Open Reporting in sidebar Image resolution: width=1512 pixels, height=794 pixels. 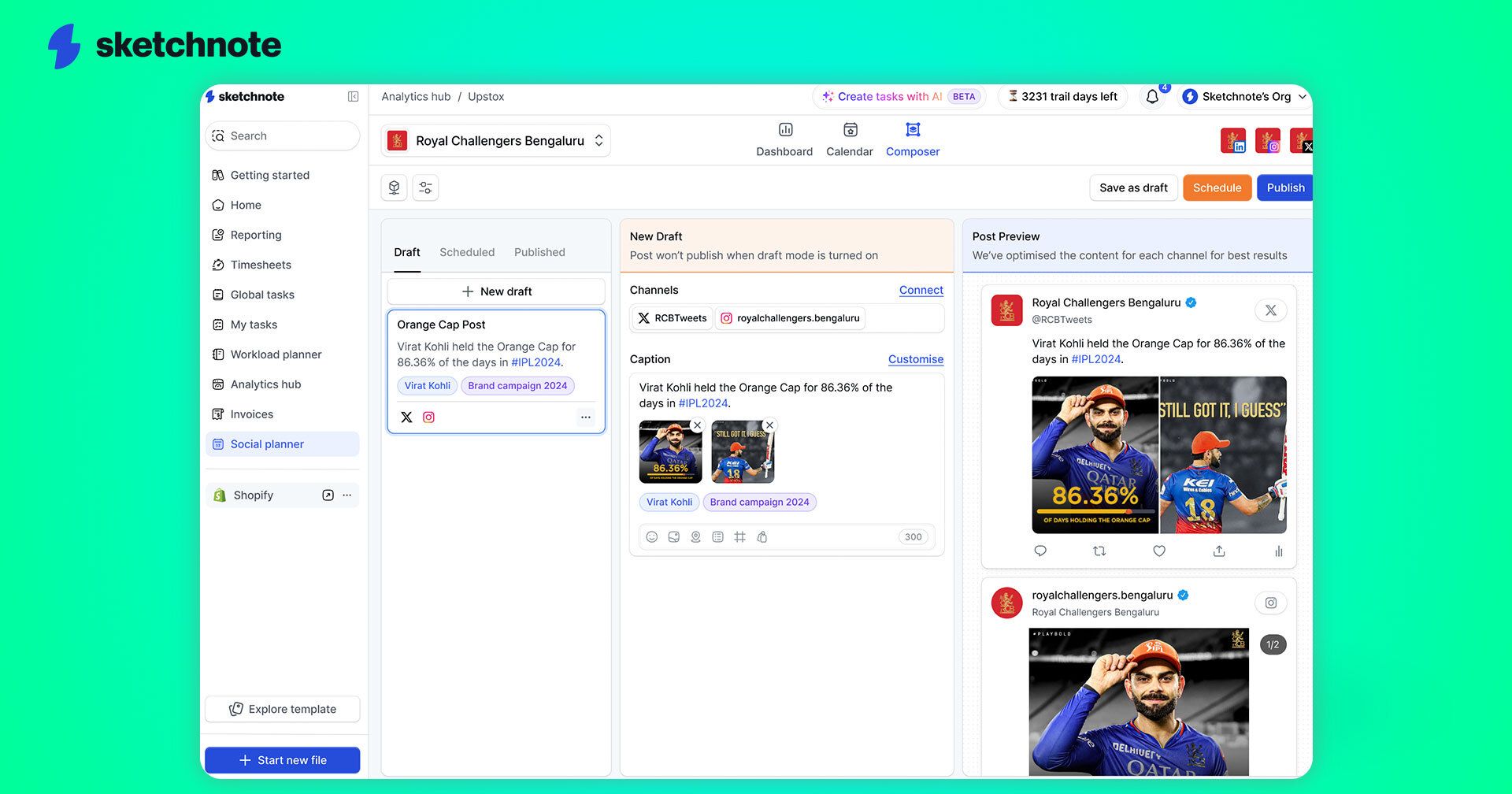(283, 235)
